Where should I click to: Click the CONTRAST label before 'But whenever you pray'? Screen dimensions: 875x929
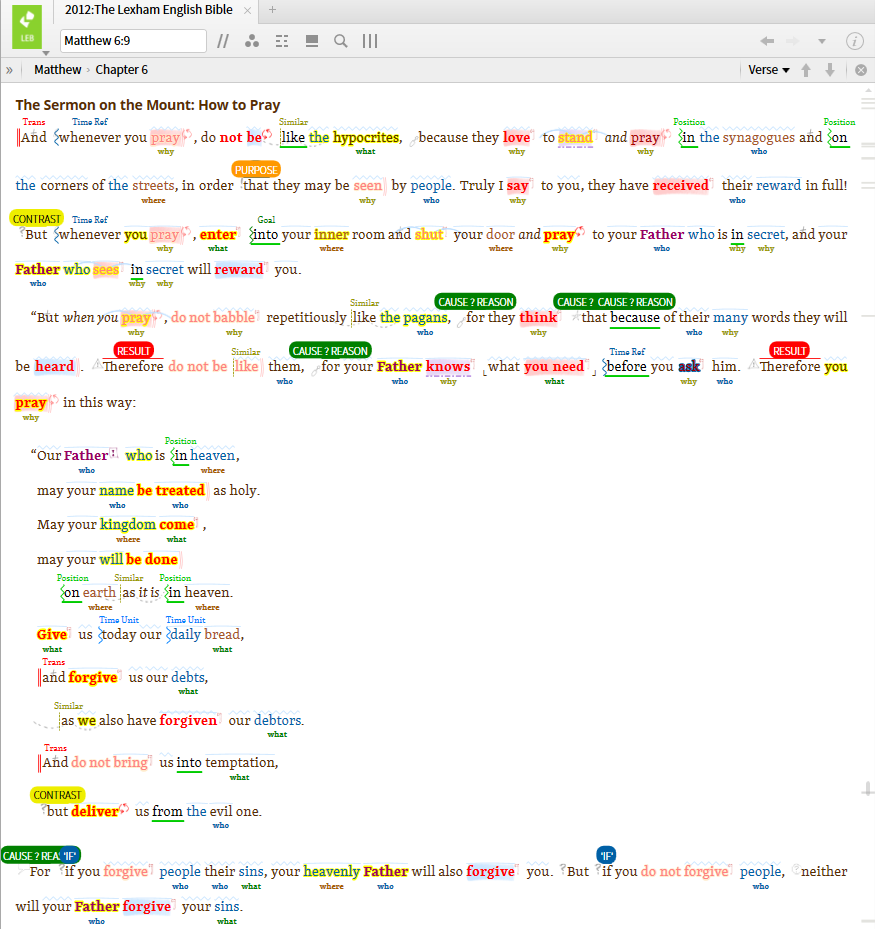point(36,219)
